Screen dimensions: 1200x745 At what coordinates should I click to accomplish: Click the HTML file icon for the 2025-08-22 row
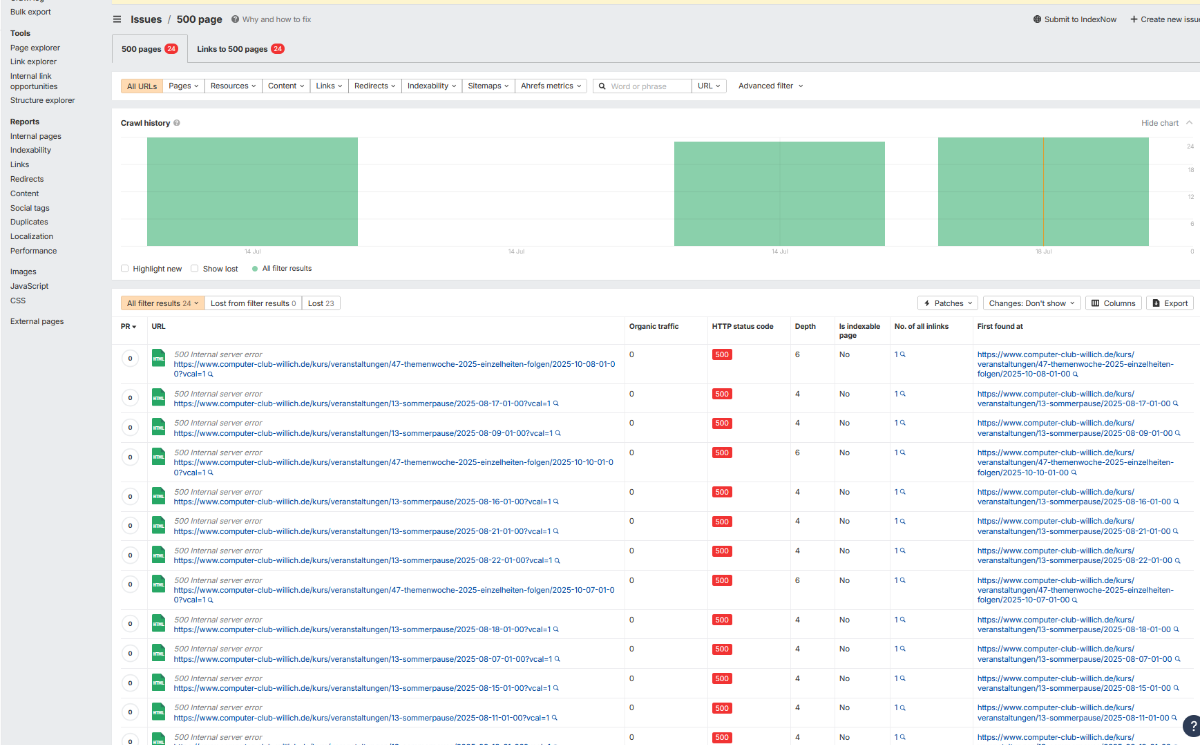pyautogui.click(x=157, y=555)
